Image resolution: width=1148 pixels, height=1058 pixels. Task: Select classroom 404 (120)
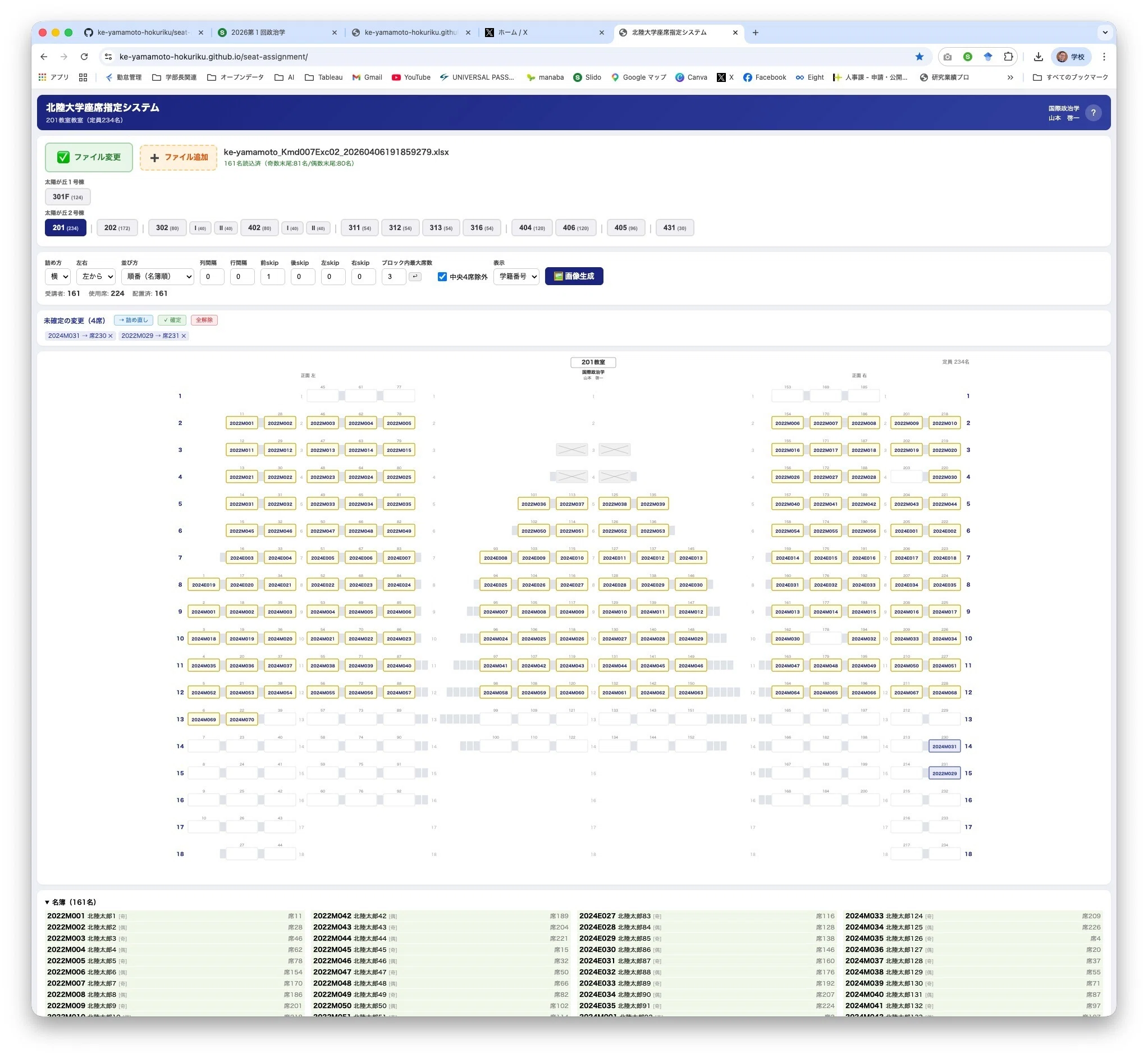532,228
